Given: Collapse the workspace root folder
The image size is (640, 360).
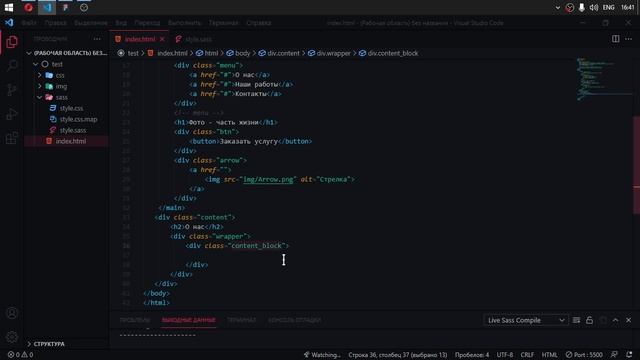Looking at the screenshot, I should tap(29, 53).
